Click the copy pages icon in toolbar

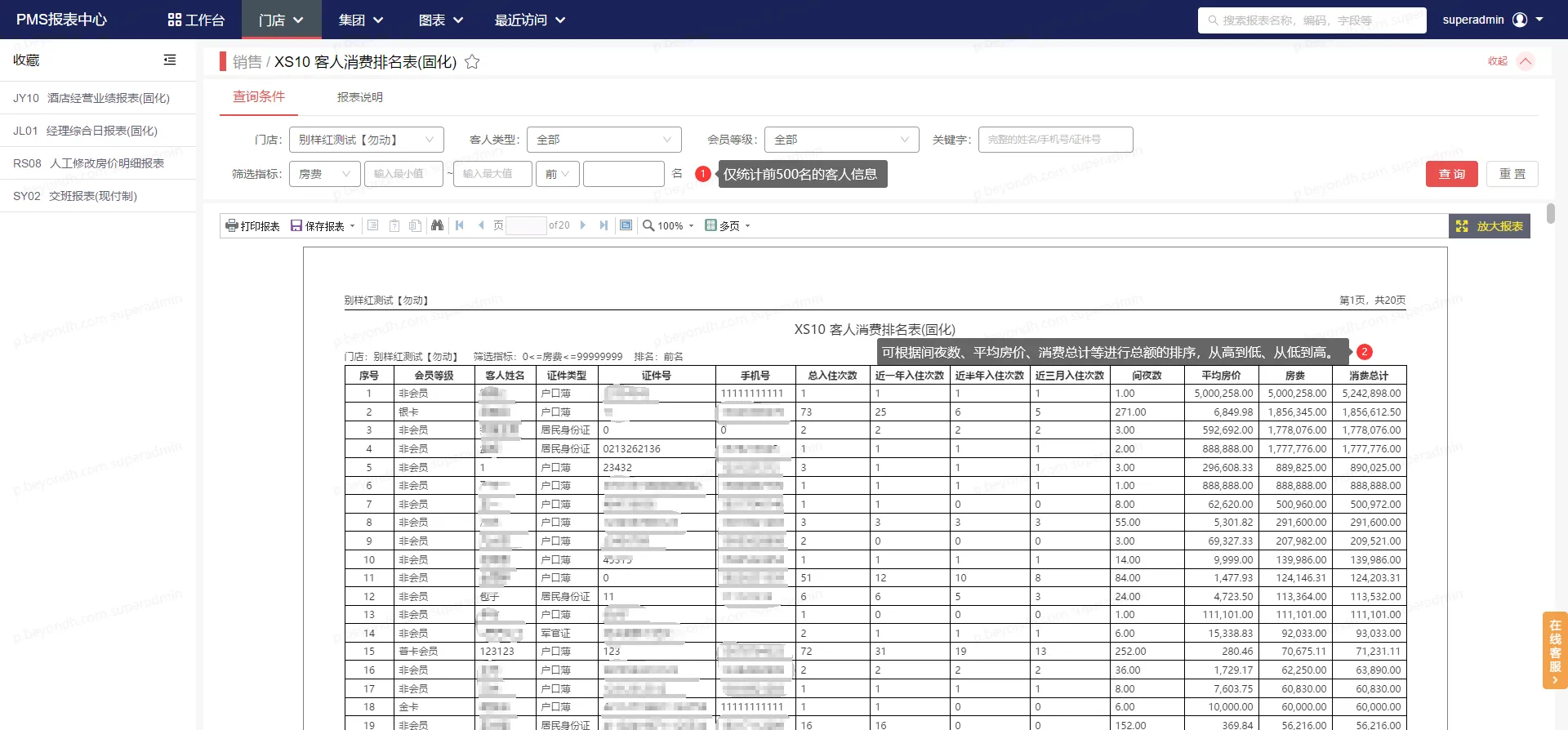click(x=415, y=225)
